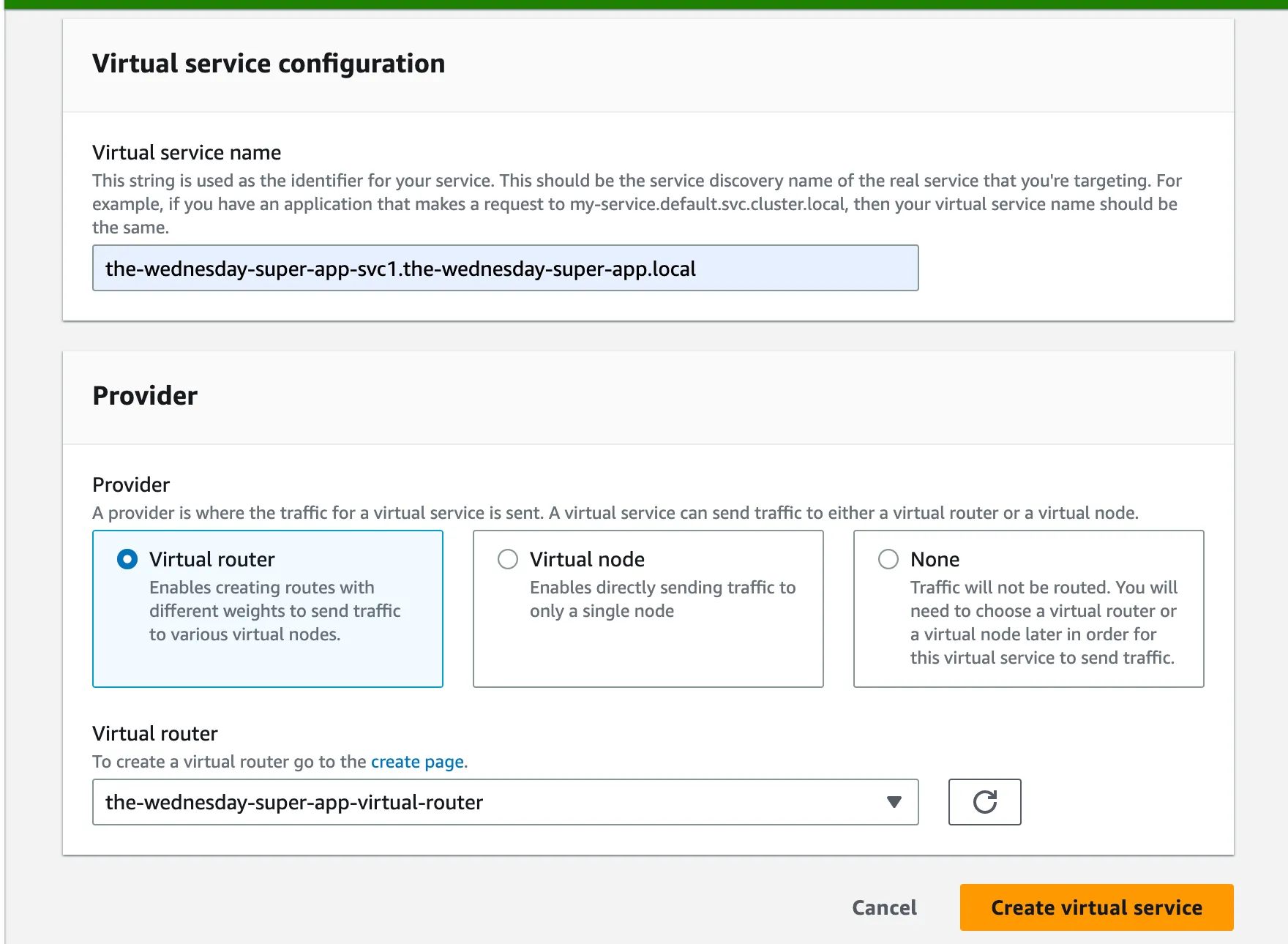The width and height of the screenshot is (1288, 944).
Task: Click 'This string is used as the identifier' help text
Action: [637, 203]
